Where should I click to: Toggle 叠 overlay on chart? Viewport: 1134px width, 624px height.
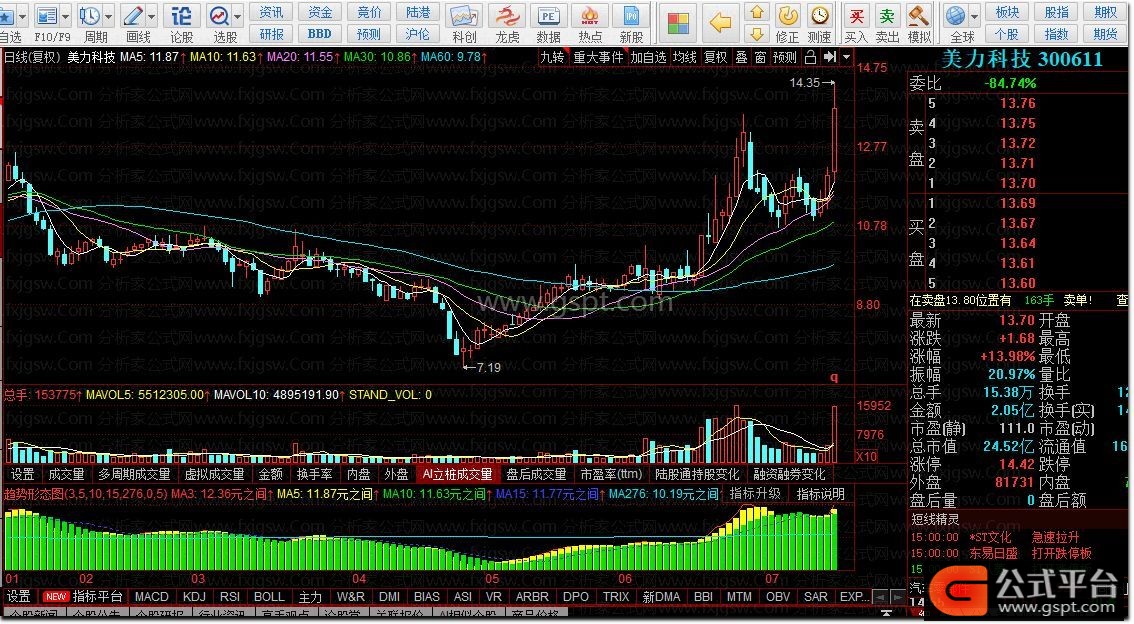(x=741, y=57)
